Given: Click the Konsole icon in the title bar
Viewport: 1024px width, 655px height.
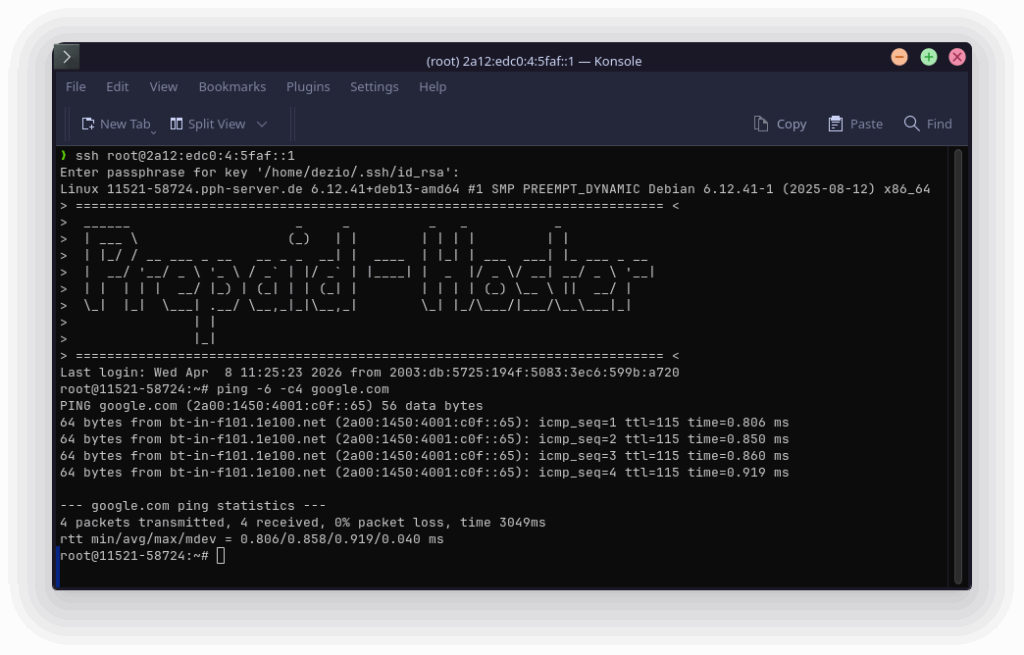Looking at the screenshot, I should (x=66, y=56).
